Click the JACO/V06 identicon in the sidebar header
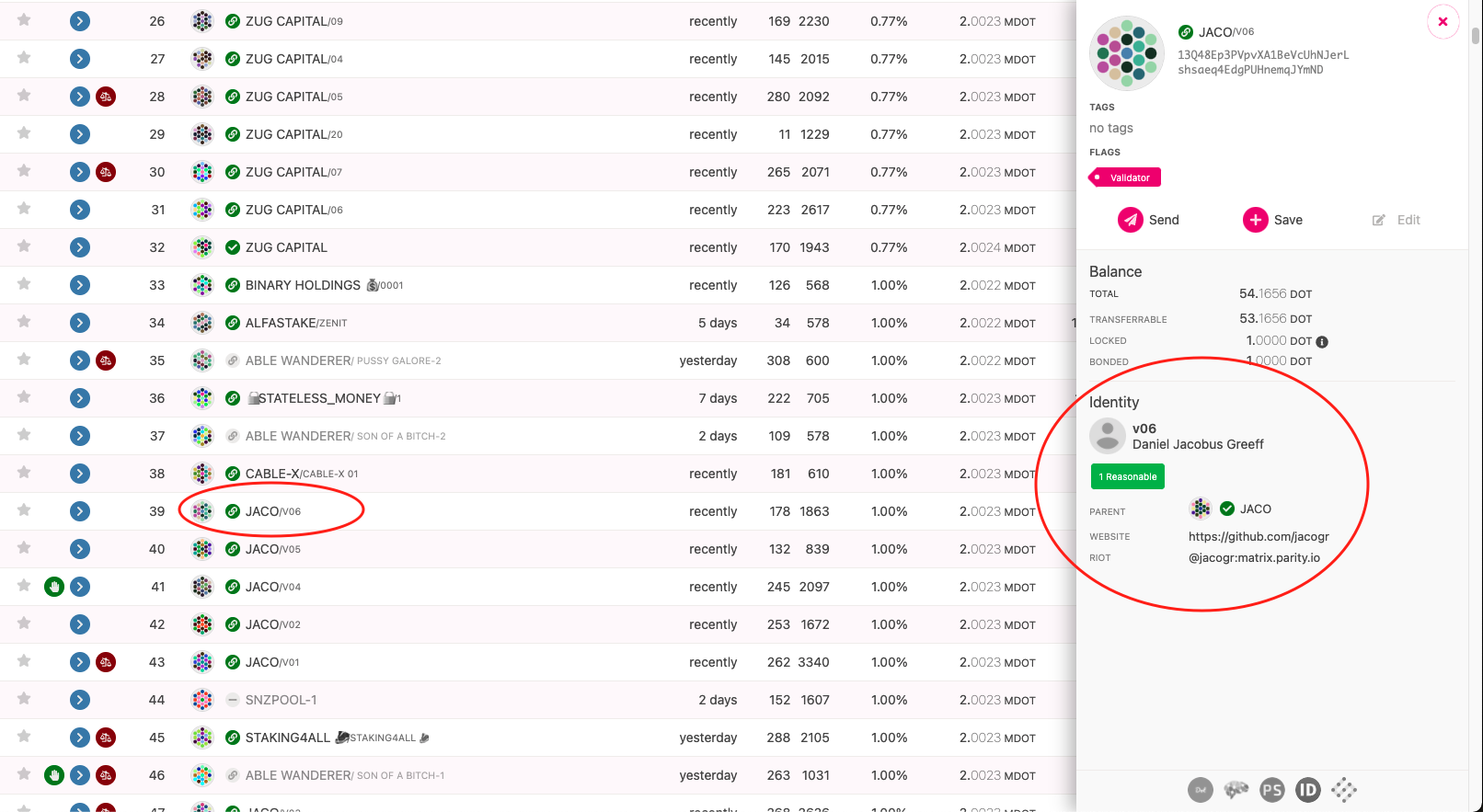This screenshot has height=812, width=1483. (1127, 53)
